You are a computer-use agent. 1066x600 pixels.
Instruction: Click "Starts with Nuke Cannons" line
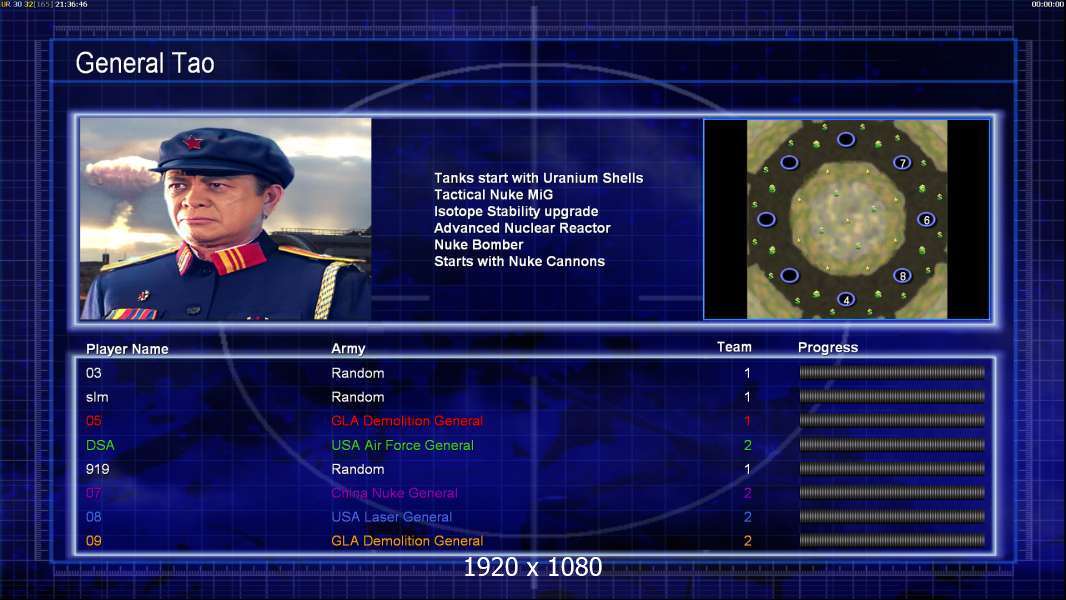point(519,262)
